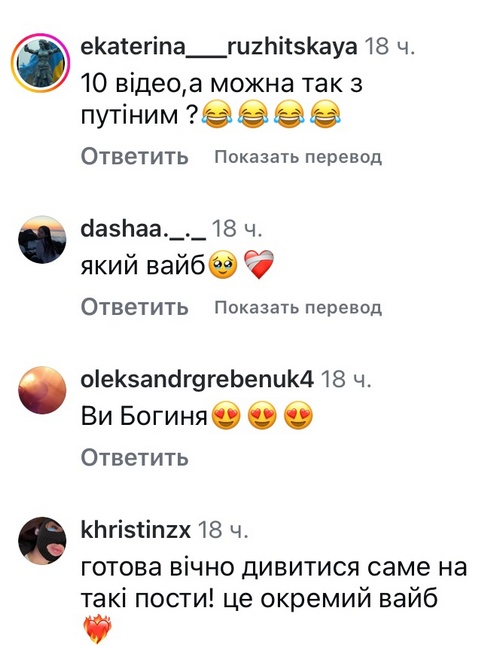This screenshot has width=500, height=645.
Task: Click username ekaterina___ruzhitskaya
Action: point(219,46)
